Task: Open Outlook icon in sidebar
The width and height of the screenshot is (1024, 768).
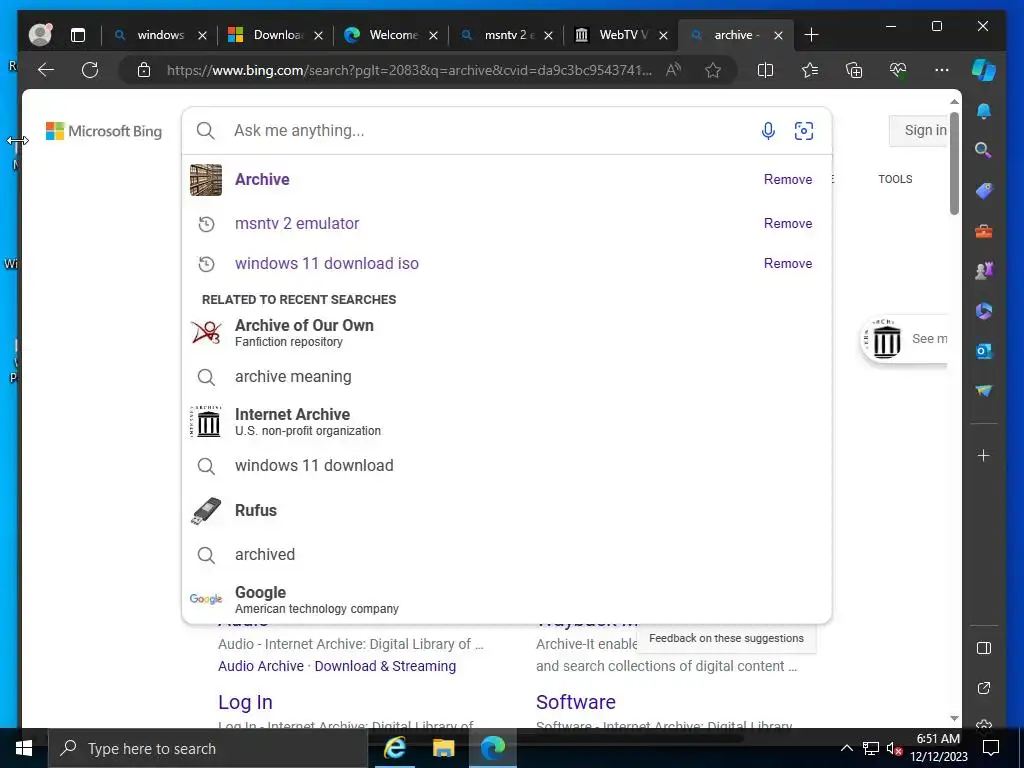Action: (984, 351)
